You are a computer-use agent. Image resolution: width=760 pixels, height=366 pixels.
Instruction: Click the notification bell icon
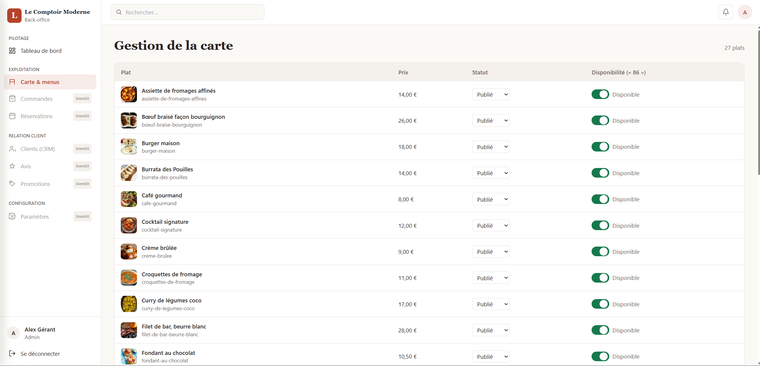click(x=725, y=12)
